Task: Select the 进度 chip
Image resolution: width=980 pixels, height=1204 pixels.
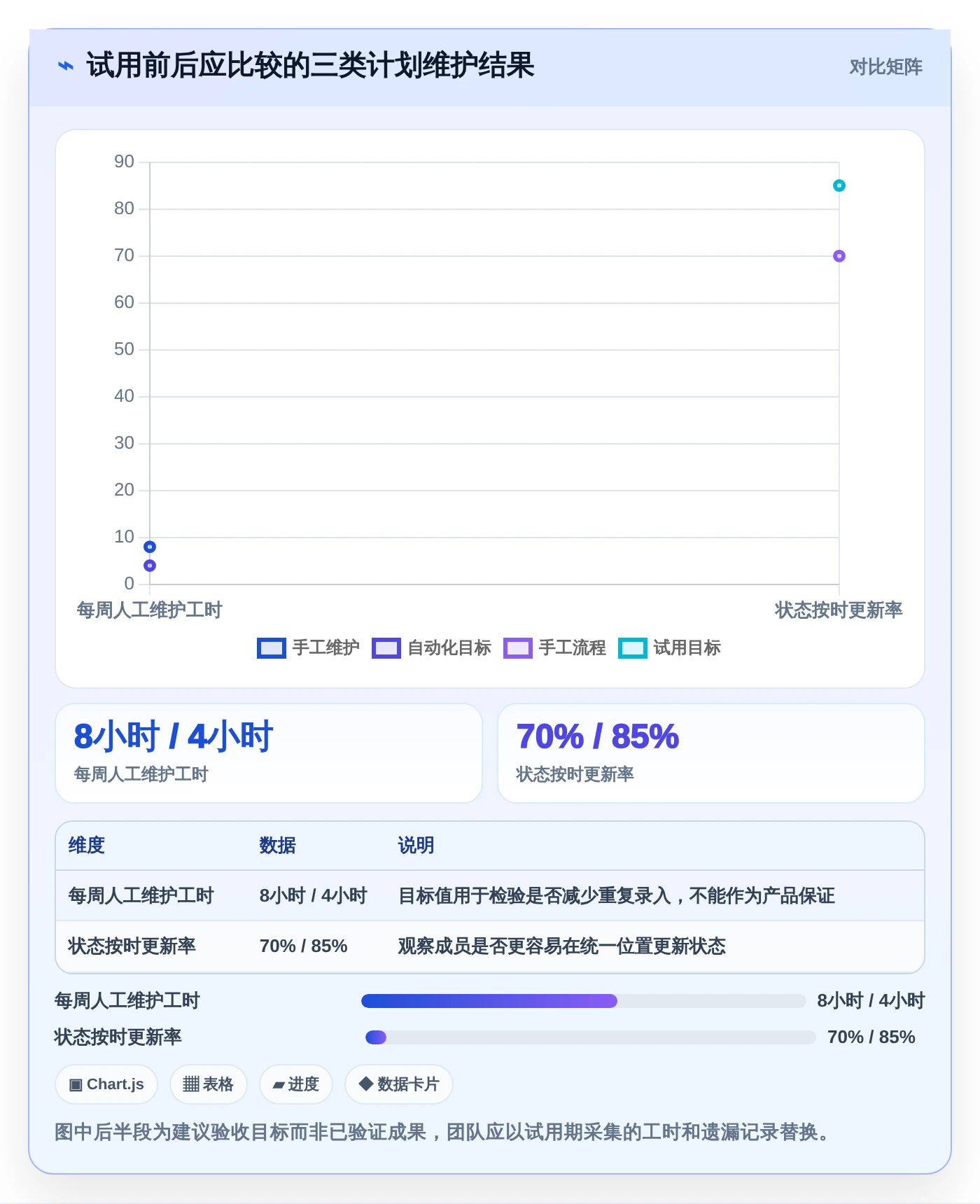Action: (x=295, y=1084)
